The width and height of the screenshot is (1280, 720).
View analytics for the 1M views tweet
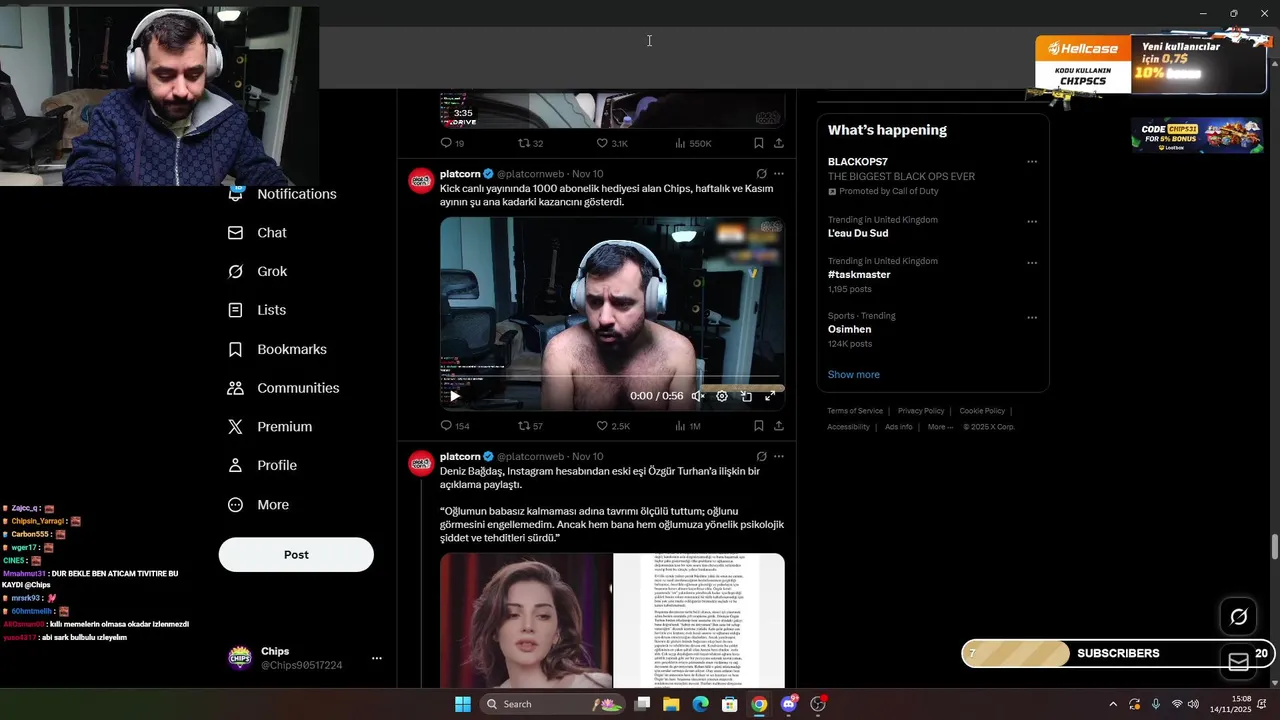[x=688, y=426]
